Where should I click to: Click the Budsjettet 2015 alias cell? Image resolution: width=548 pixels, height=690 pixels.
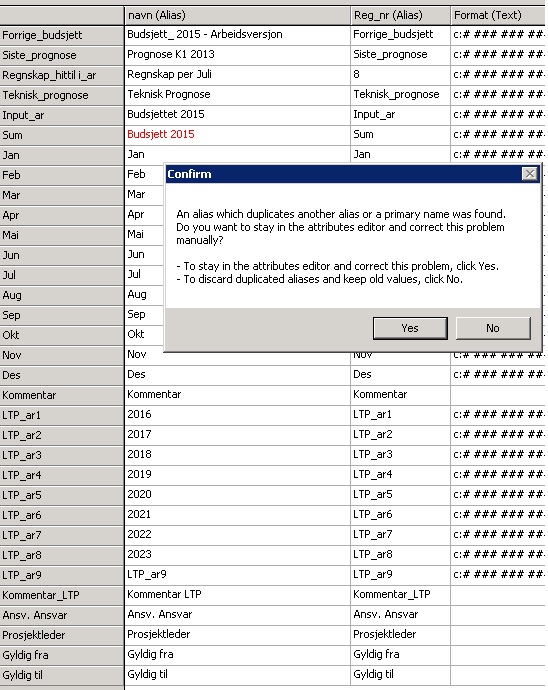[x=238, y=114]
